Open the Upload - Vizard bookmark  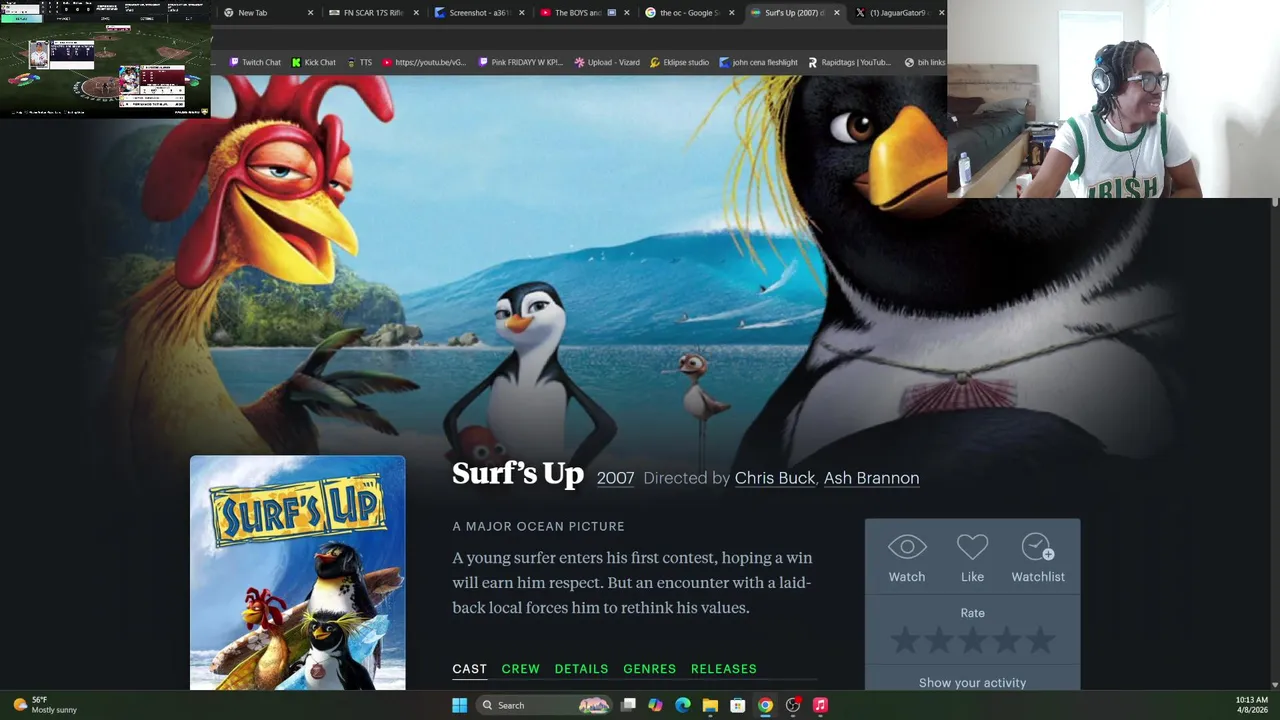[x=607, y=62]
